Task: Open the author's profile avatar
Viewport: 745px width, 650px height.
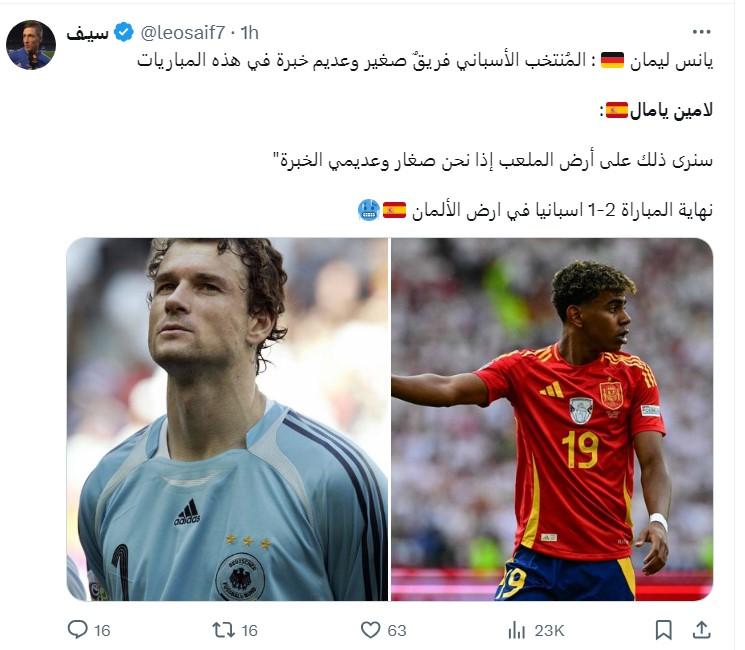Action: click(x=31, y=45)
